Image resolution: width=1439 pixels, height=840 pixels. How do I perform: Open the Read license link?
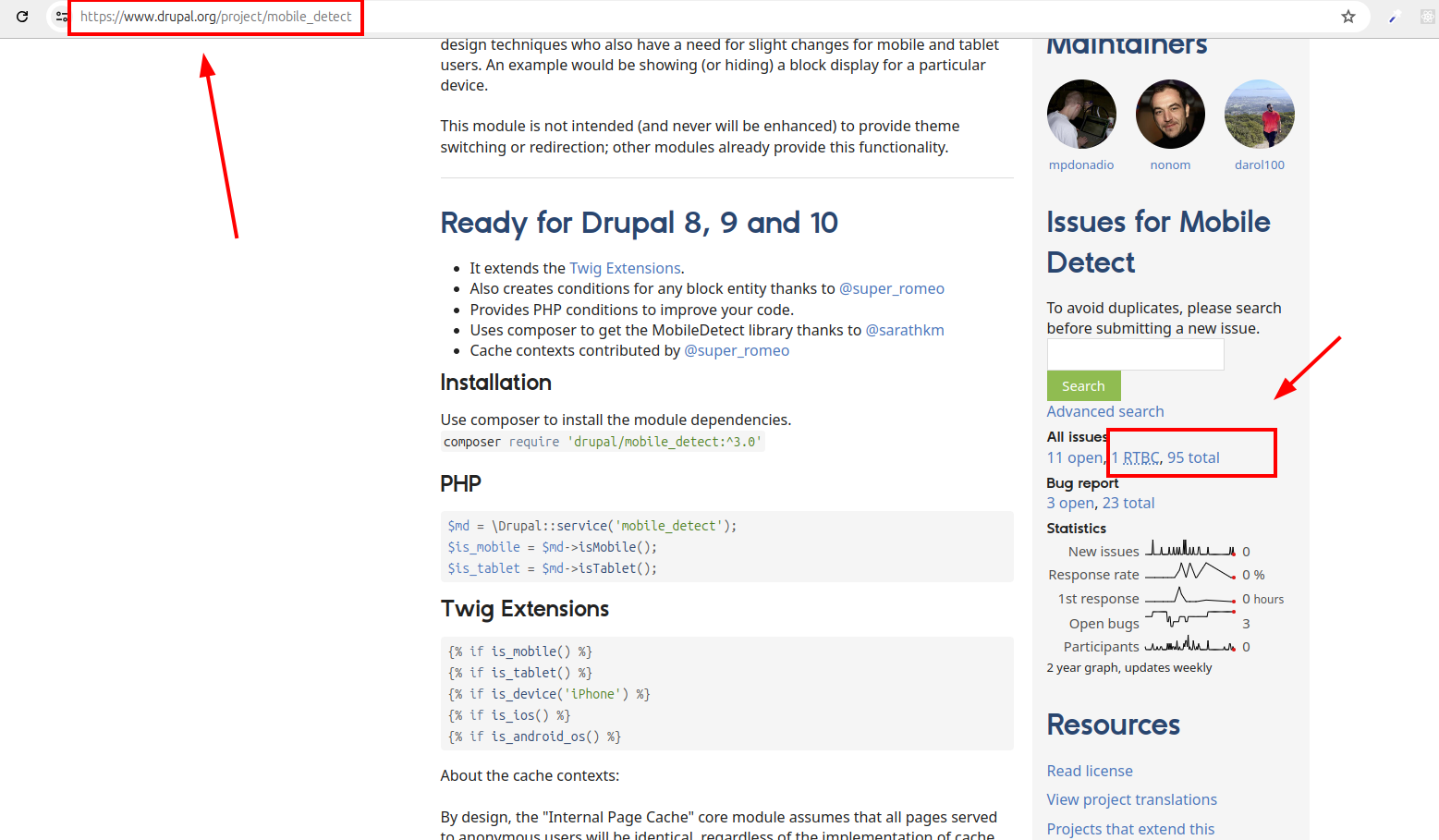pos(1090,772)
